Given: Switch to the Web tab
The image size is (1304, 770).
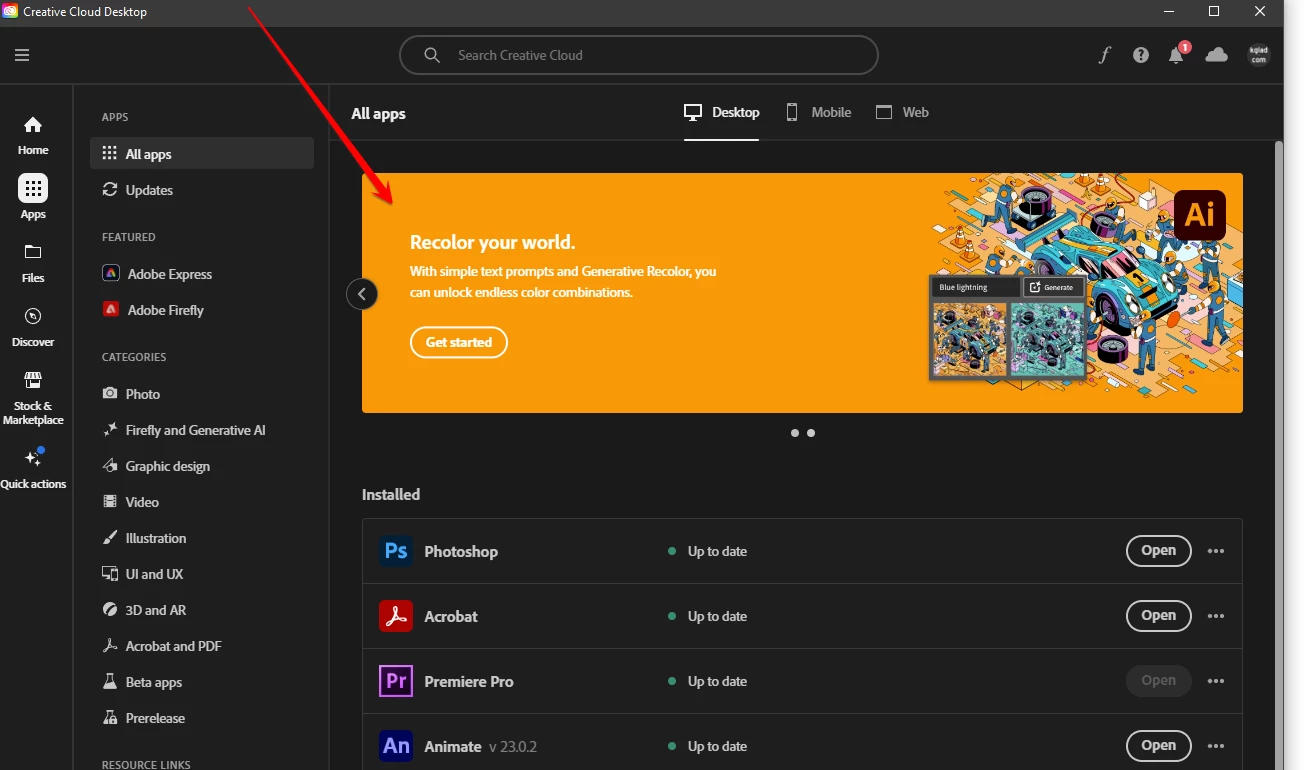Looking at the screenshot, I should [902, 112].
